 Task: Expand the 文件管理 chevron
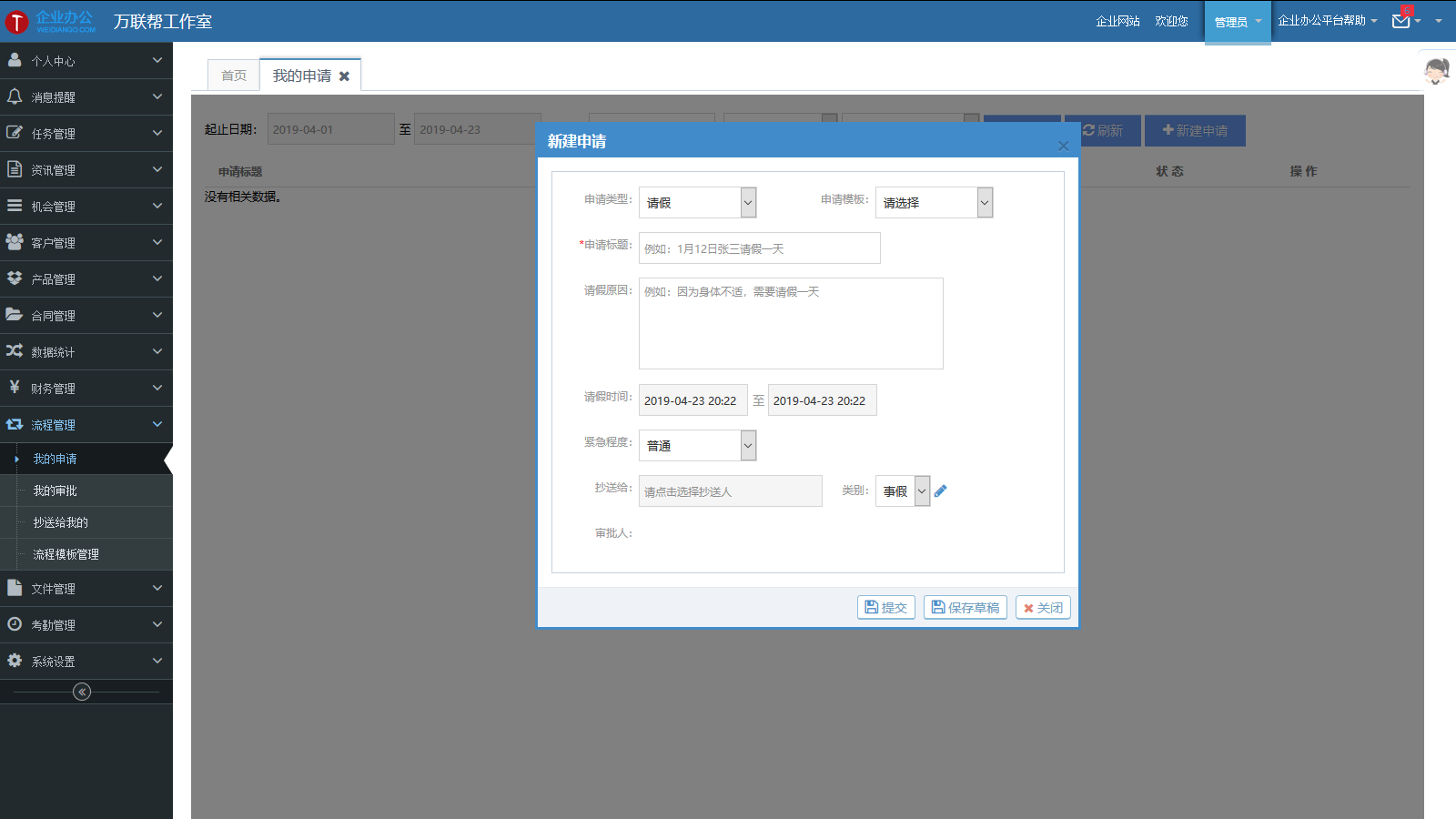[x=157, y=588]
